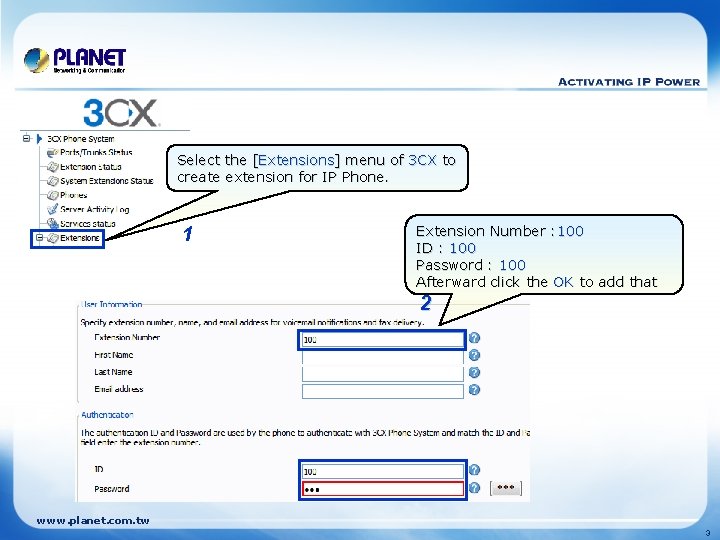Screen dimensions: 720x540
Task: Open help for Last Name
Action: (474, 372)
